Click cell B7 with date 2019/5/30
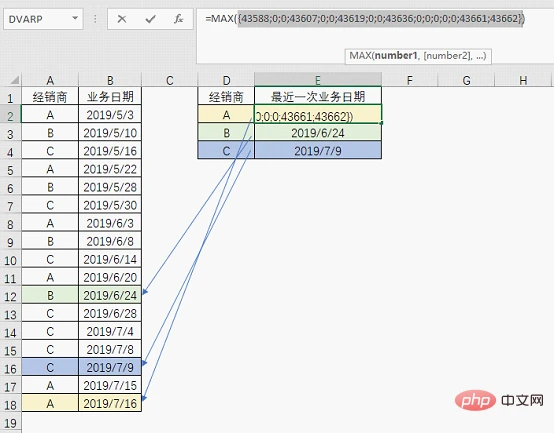This screenshot has height=433, width=554. 110,205
